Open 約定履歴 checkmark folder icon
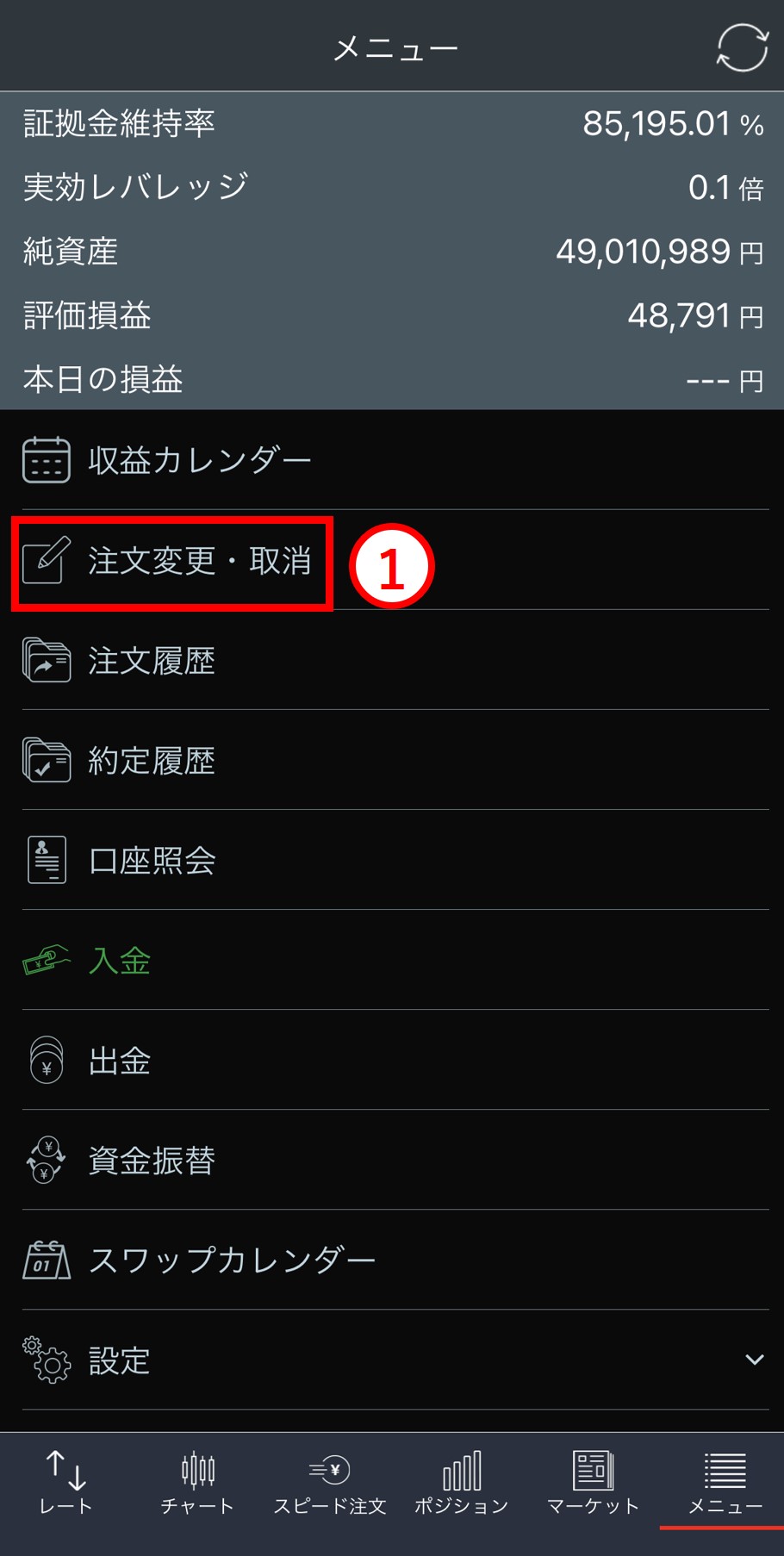 click(47, 760)
